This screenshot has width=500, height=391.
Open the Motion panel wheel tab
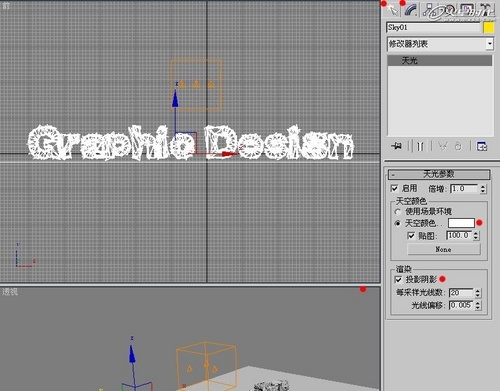[449, 10]
